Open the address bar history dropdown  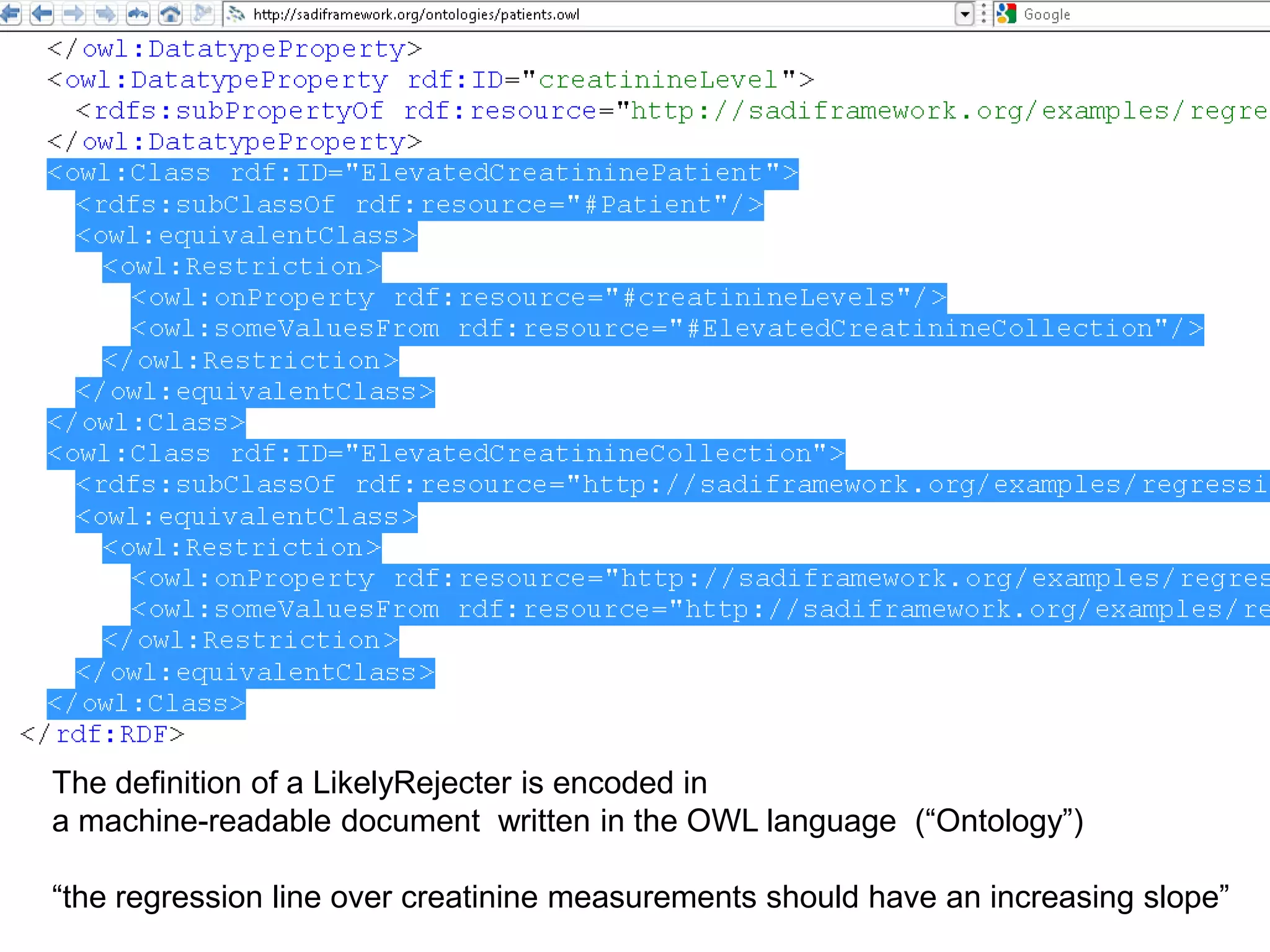tap(964, 14)
